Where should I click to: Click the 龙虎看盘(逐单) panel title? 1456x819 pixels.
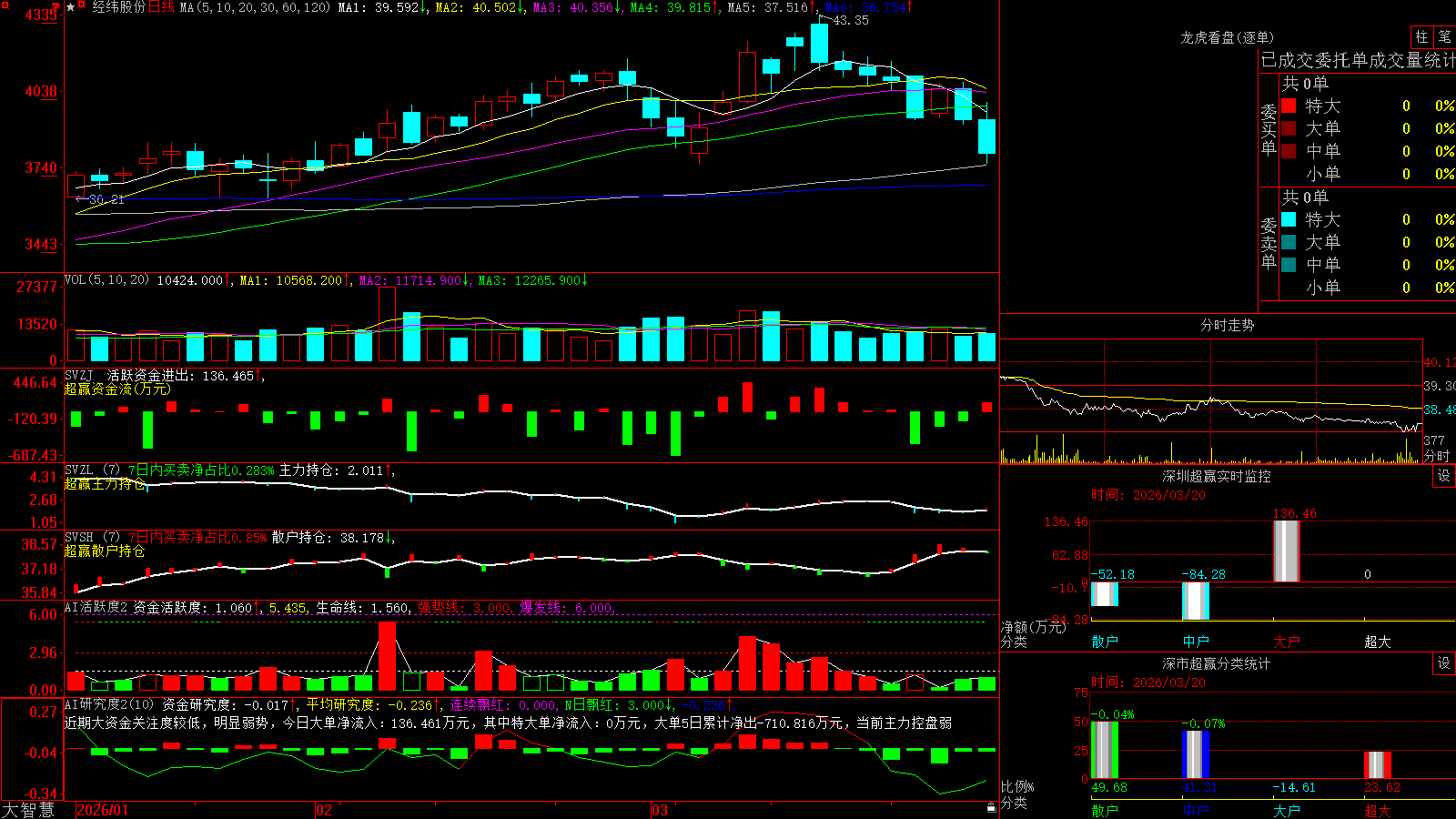click(x=1228, y=37)
